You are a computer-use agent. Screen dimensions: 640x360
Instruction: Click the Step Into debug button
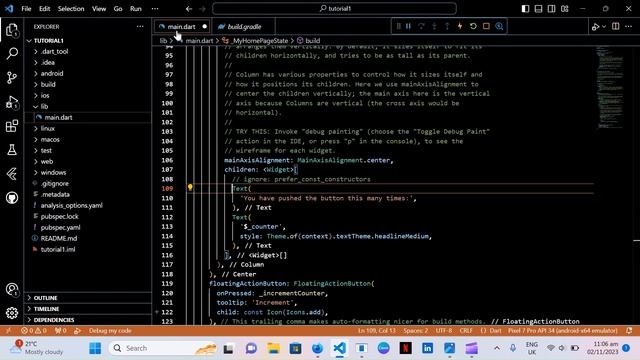[434, 27]
